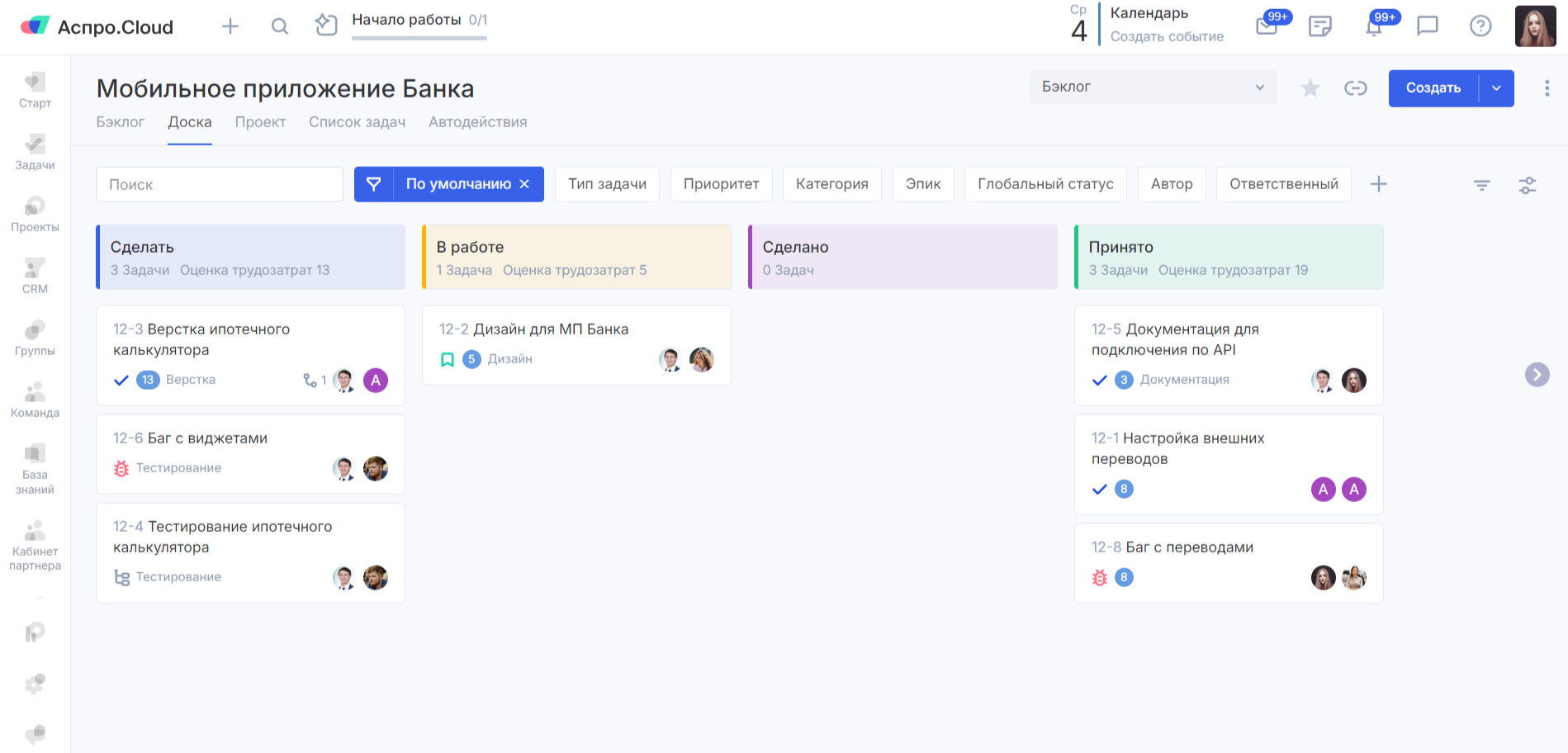Viewport: 1568px width, 753px height.
Task: Open board view settings sliders icon
Action: pyautogui.click(x=1527, y=185)
